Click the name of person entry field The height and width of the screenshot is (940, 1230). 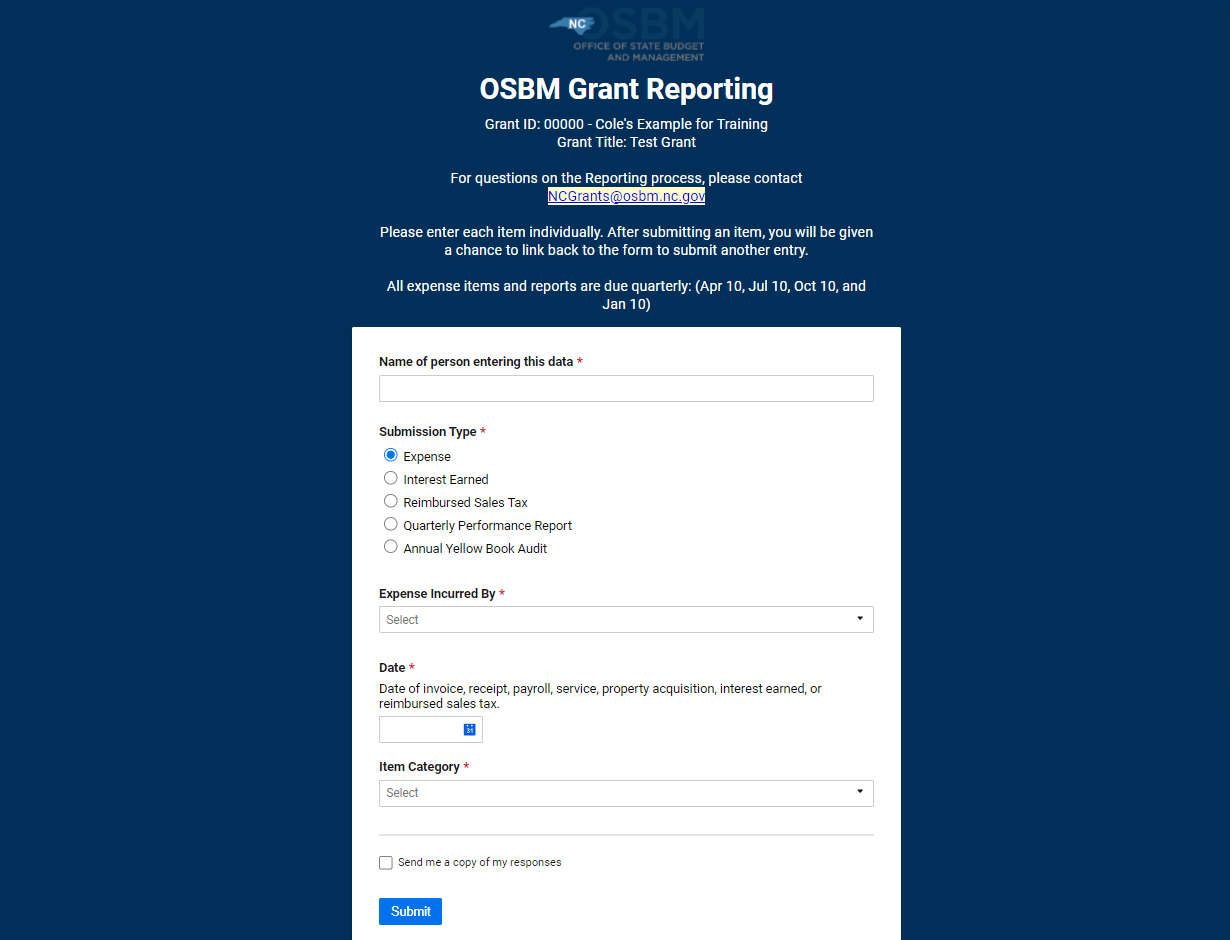tap(626, 388)
